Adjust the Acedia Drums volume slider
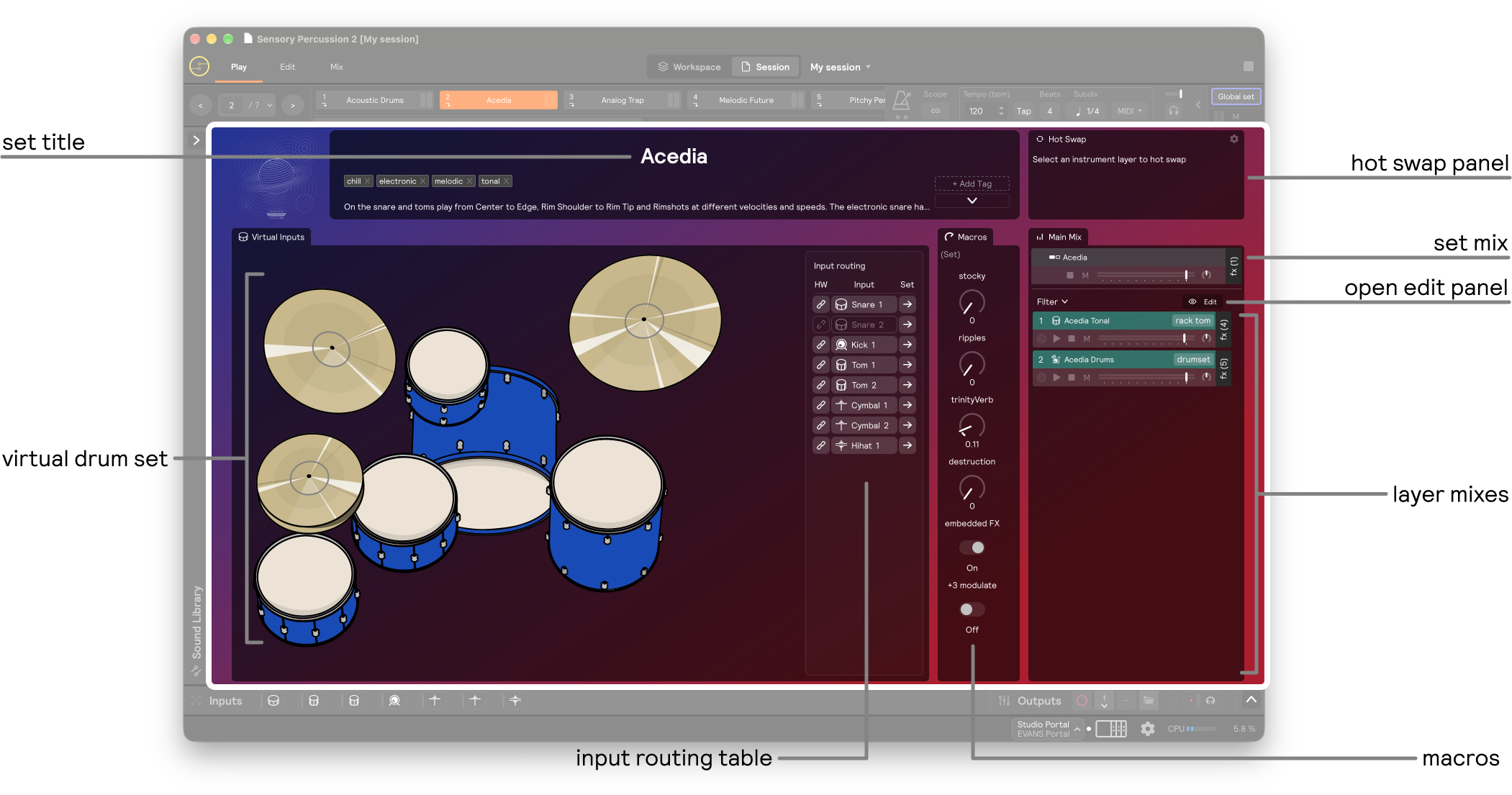This screenshot has height=795, width=1512. click(1146, 377)
